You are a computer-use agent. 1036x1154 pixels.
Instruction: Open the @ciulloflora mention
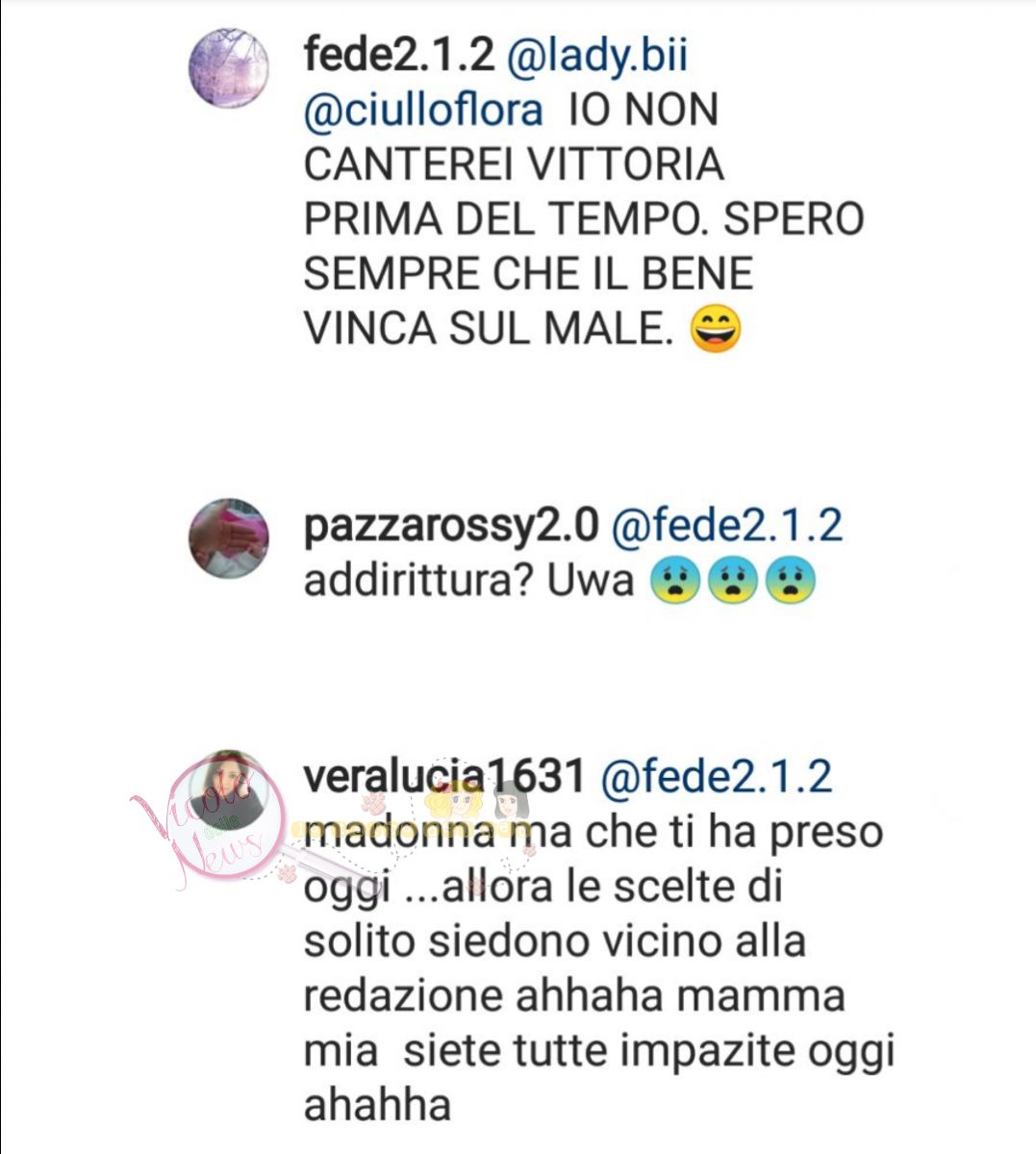point(423,111)
